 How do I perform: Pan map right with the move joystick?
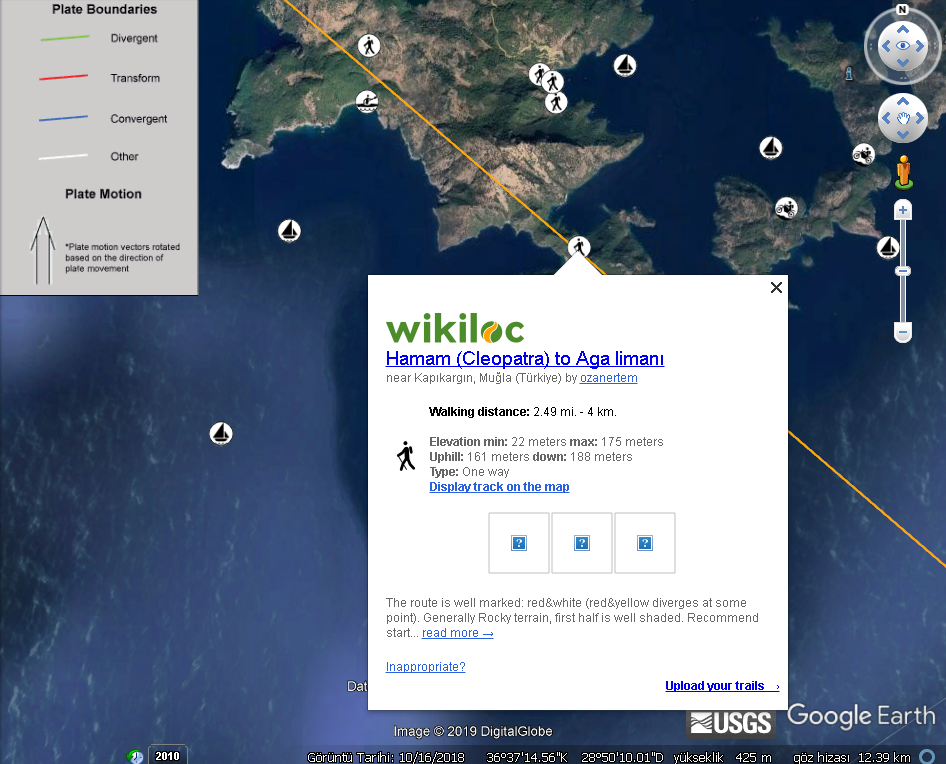(x=919, y=118)
